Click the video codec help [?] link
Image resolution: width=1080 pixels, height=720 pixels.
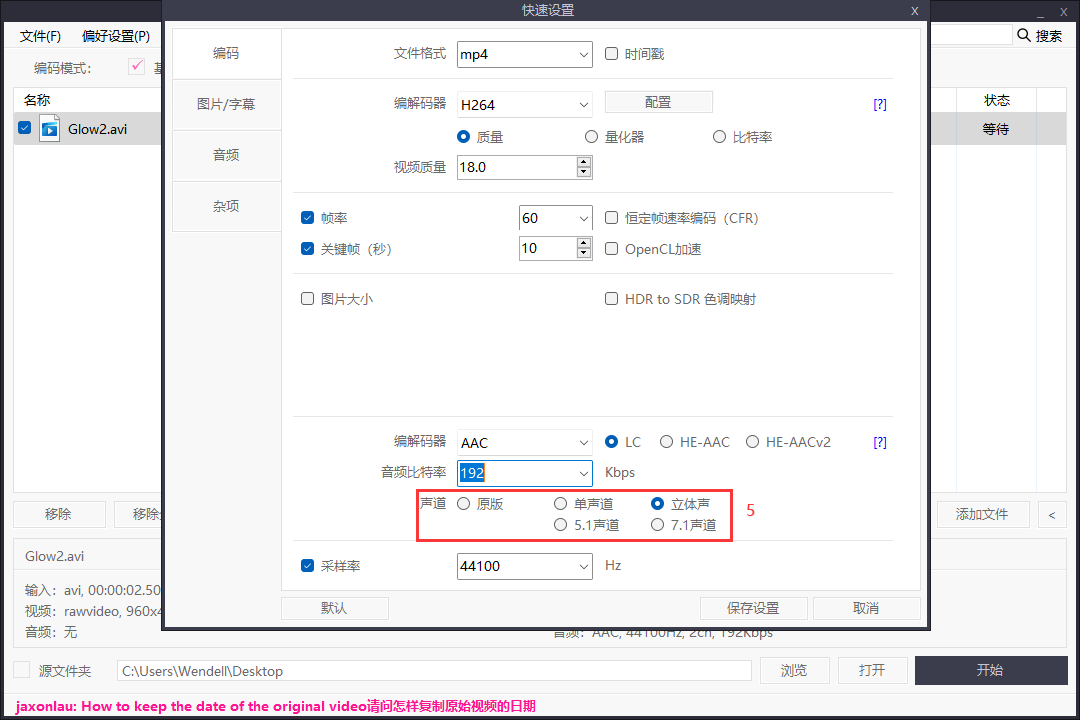coord(880,104)
